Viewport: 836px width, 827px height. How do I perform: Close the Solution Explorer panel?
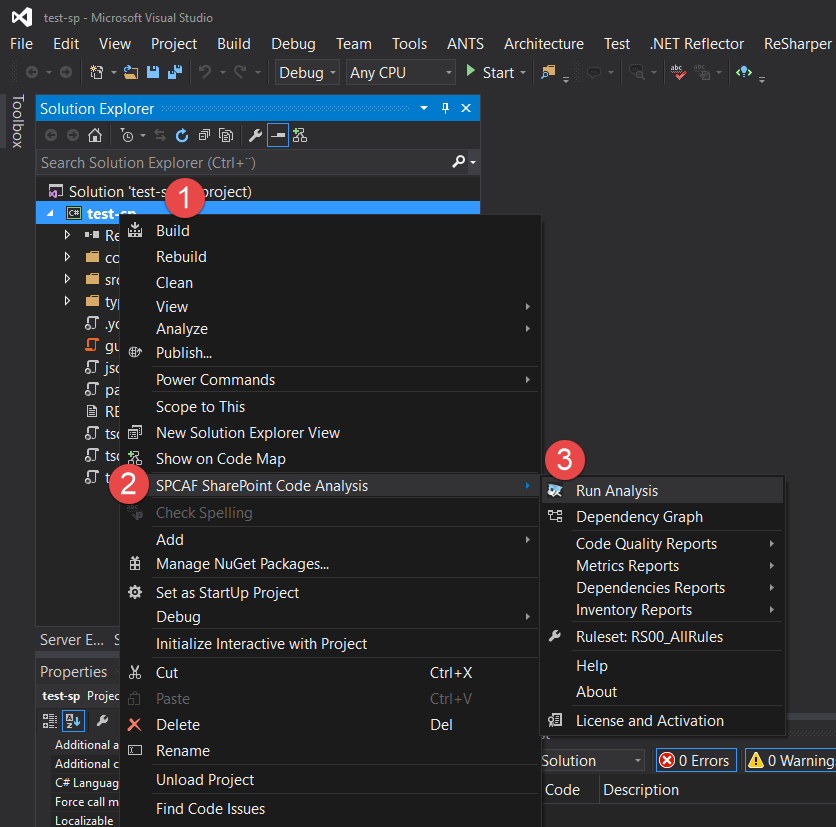pyautogui.click(x=466, y=108)
